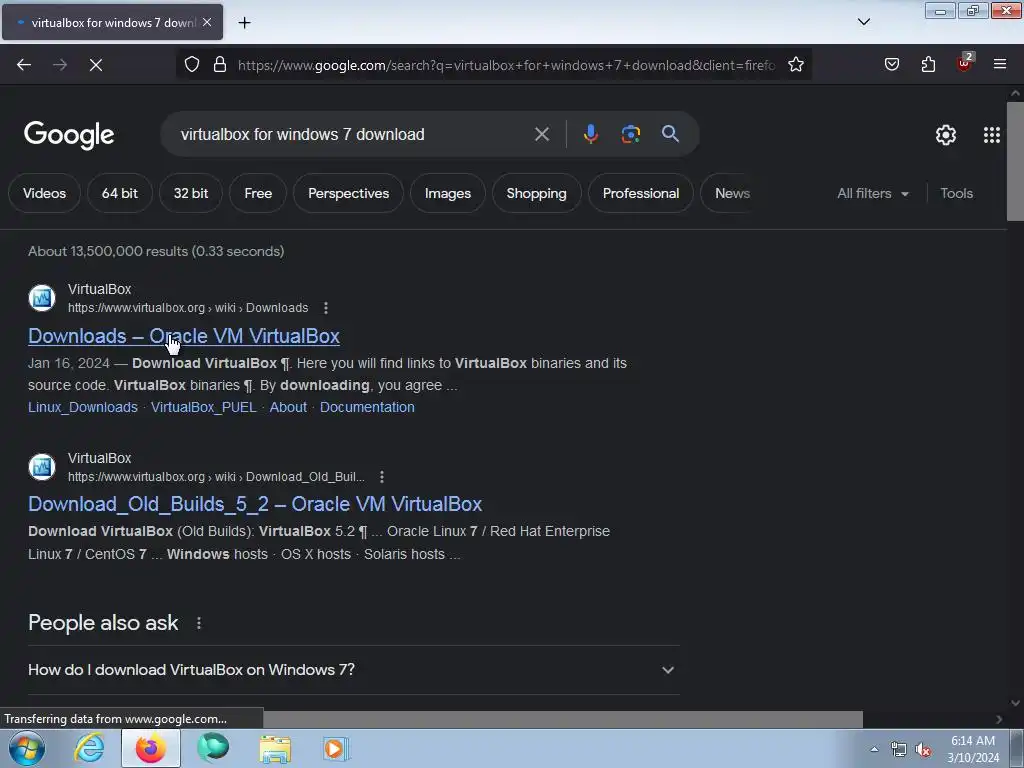
Task: Go to Google homepage logo
Action: pos(69,135)
